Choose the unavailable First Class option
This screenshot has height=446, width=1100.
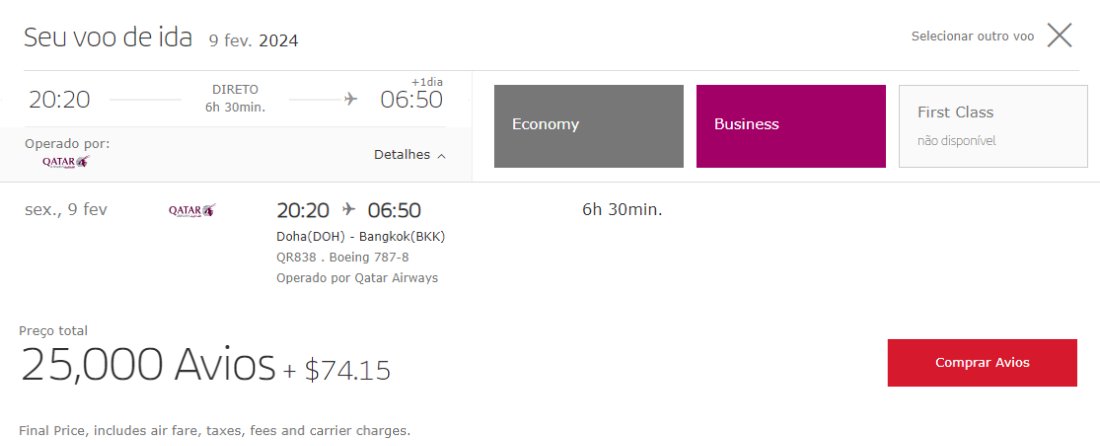pos(993,126)
